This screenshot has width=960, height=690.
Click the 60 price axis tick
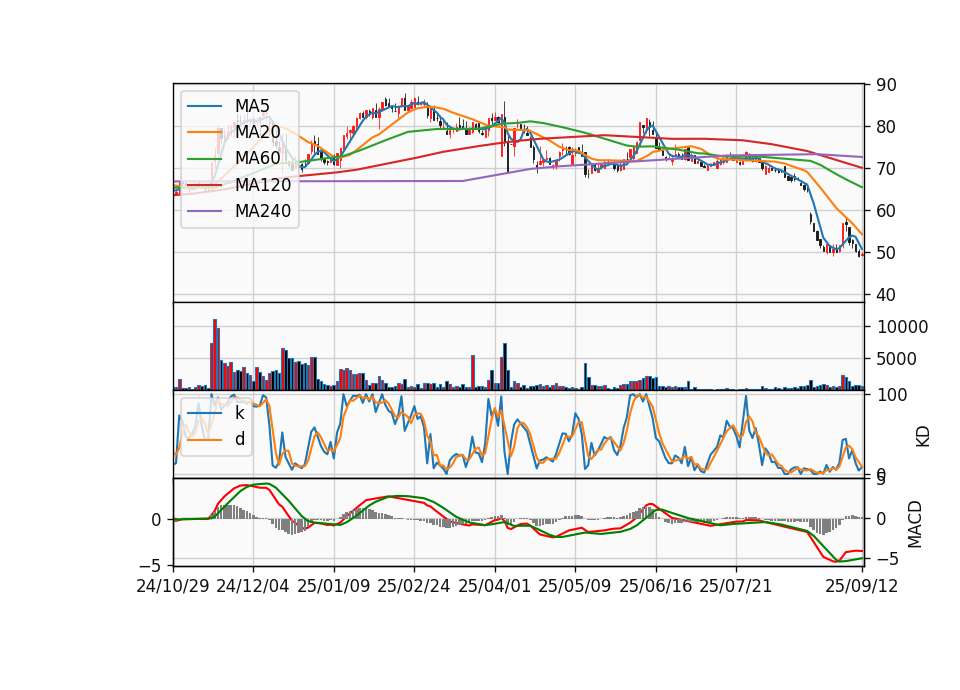[x=886, y=211]
